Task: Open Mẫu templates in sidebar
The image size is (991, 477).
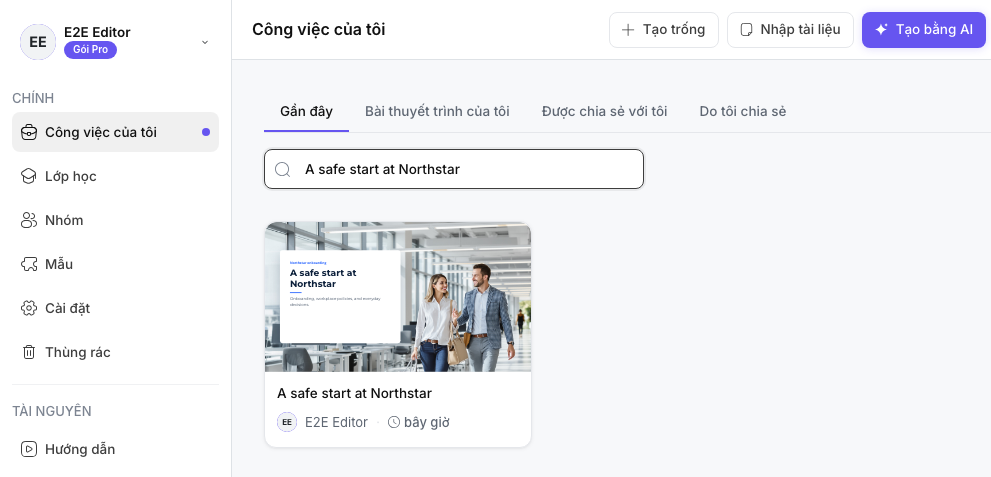Action: pyautogui.click(x=116, y=264)
